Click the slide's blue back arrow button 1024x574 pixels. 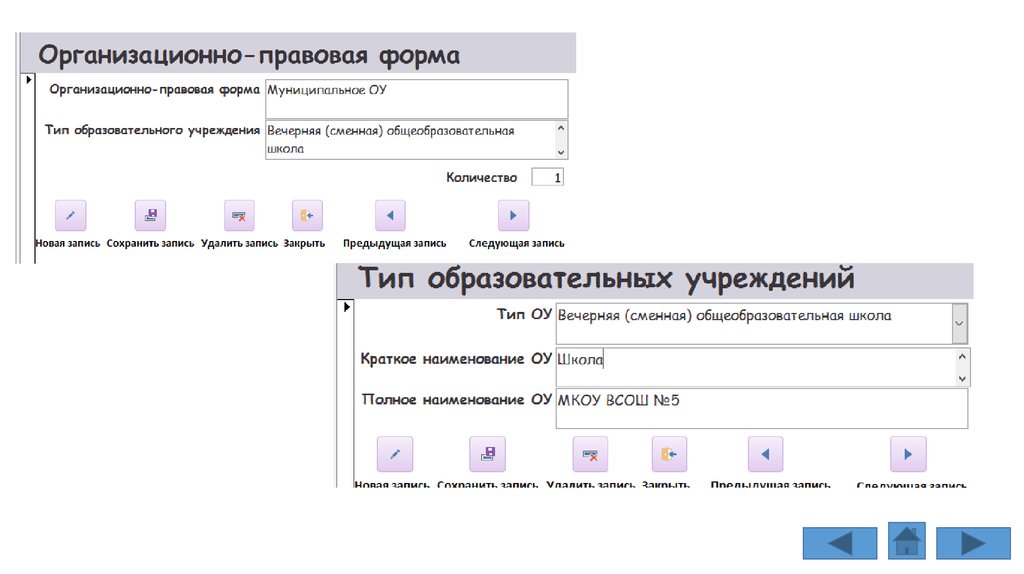[x=840, y=542]
